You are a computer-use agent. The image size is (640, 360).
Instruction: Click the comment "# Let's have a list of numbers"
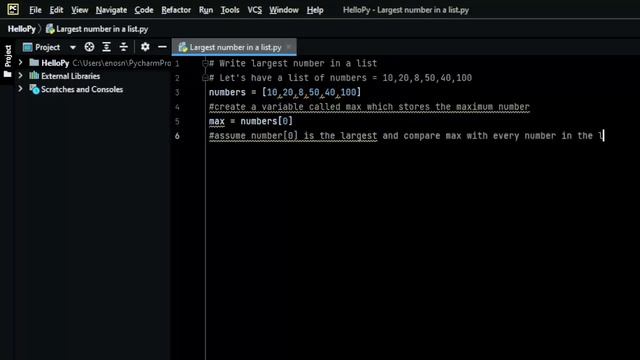pos(287,78)
